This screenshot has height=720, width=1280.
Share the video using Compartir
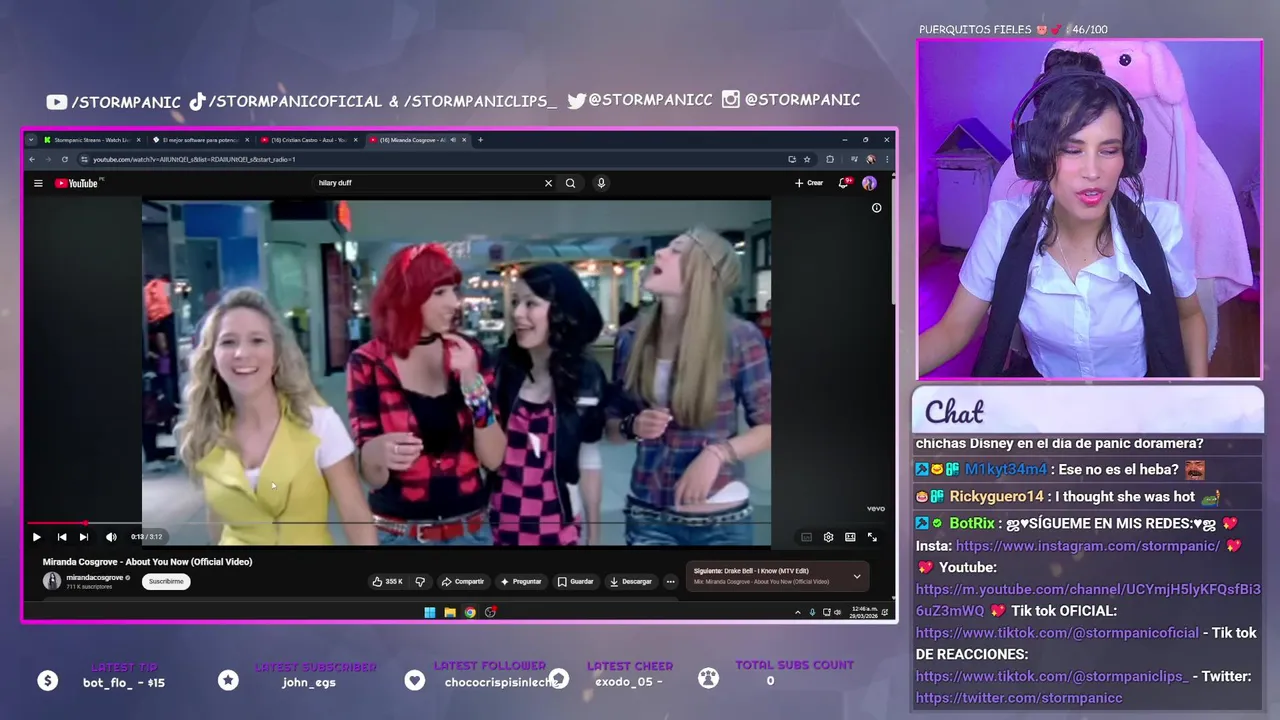[x=463, y=581]
